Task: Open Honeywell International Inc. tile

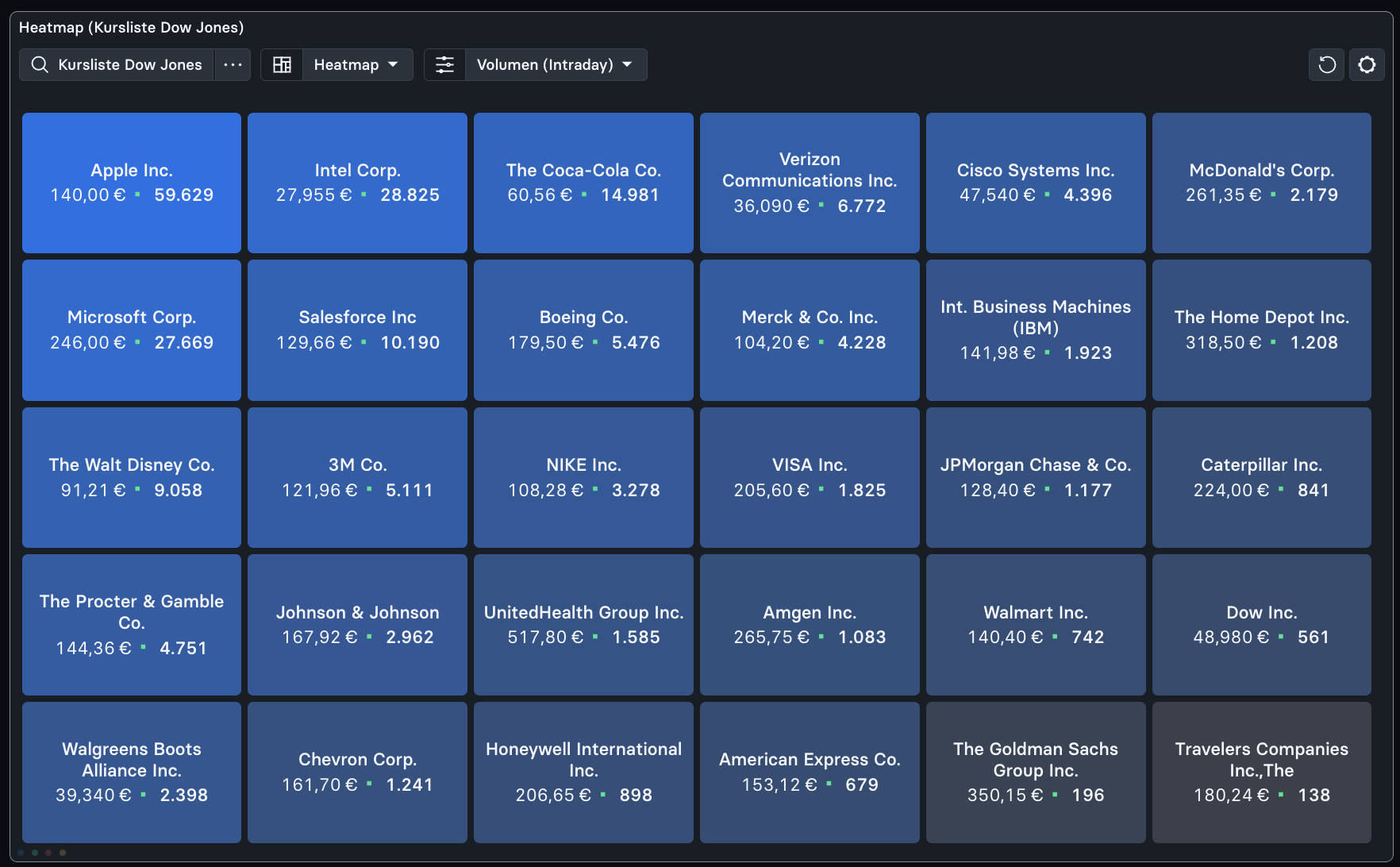Action: pyautogui.click(x=583, y=773)
